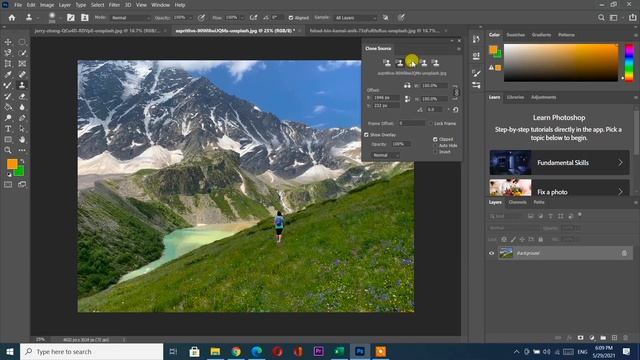Screen dimensions: 640x360
Task: Select the Lasso tool
Action: pyautogui.click(x=8, y=53)
